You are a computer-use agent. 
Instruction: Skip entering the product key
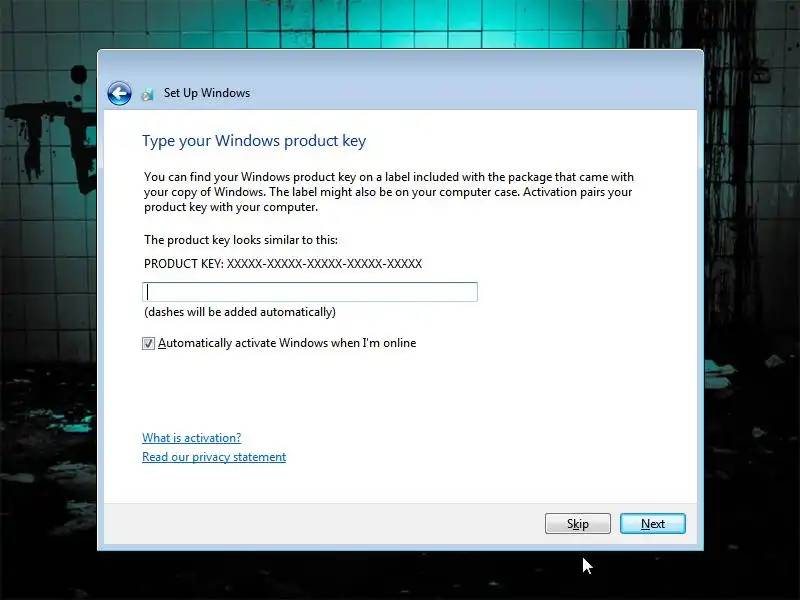pos(578,523)
